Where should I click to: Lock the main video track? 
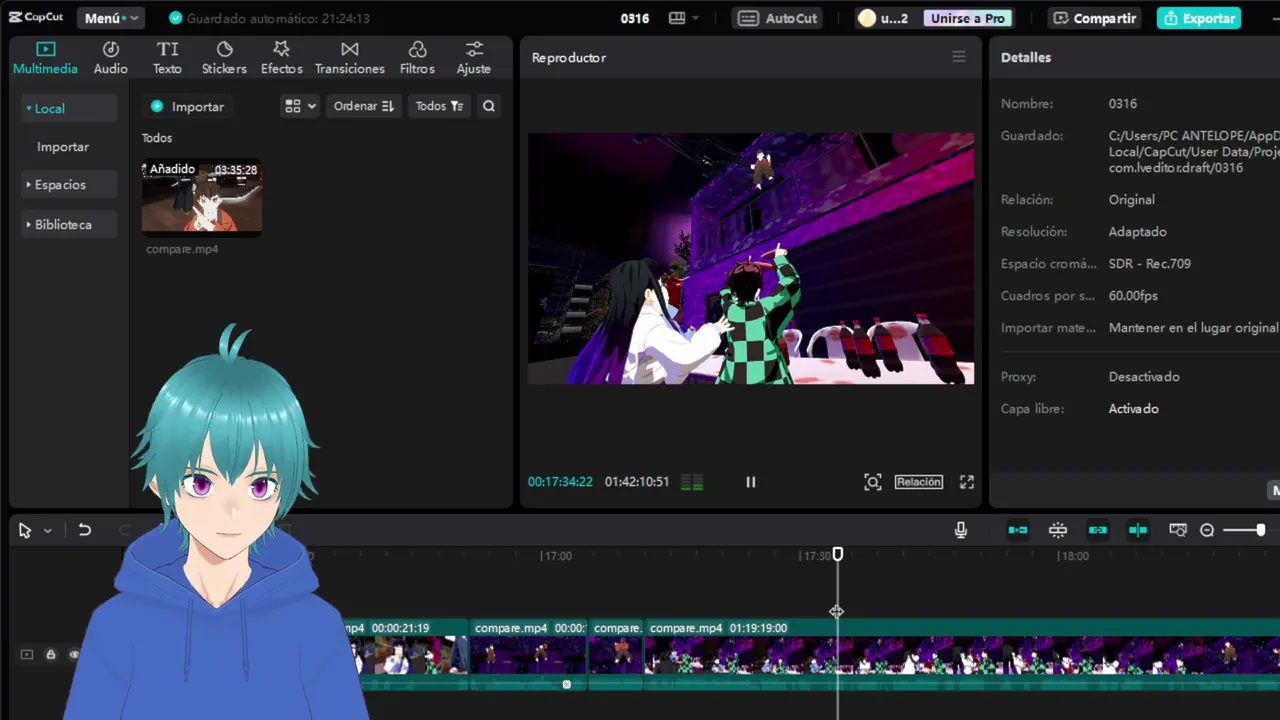point(51,655)
